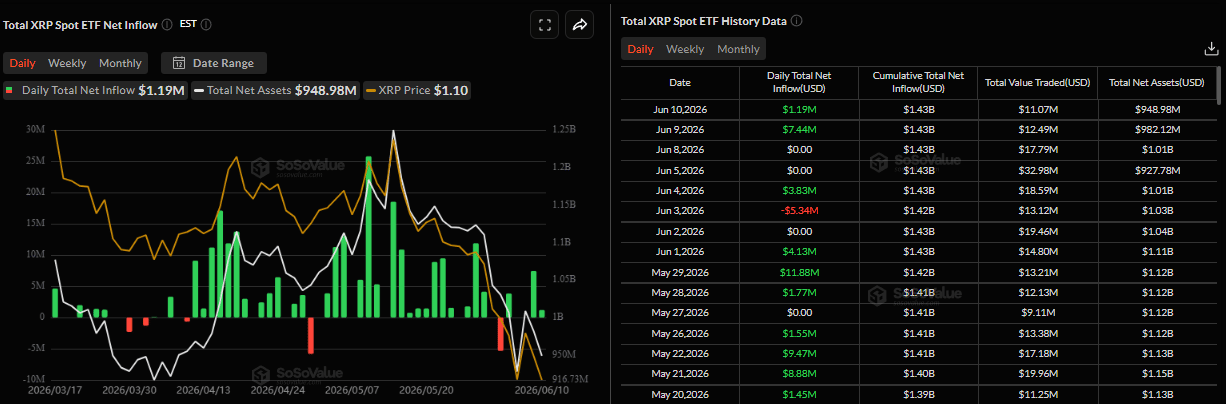Click the $7.44M net inflow cell
The image size is (1226, 404).
pyautogui.click(x=799, y=128)
